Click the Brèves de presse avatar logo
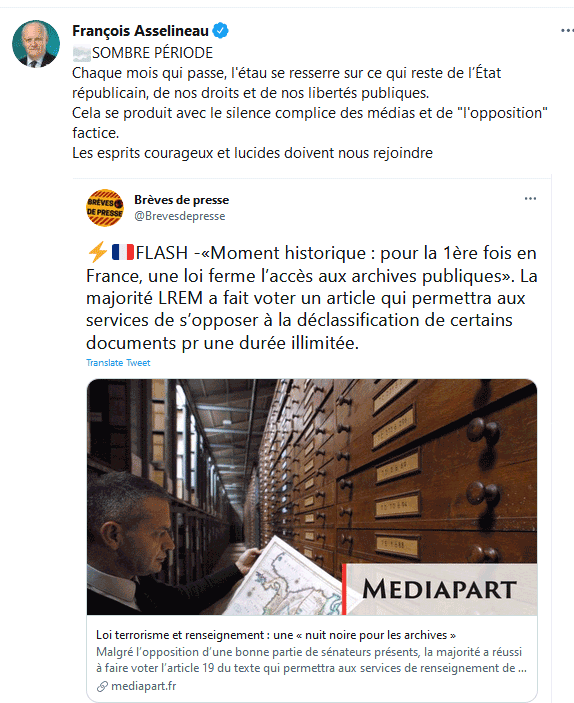 105,208
